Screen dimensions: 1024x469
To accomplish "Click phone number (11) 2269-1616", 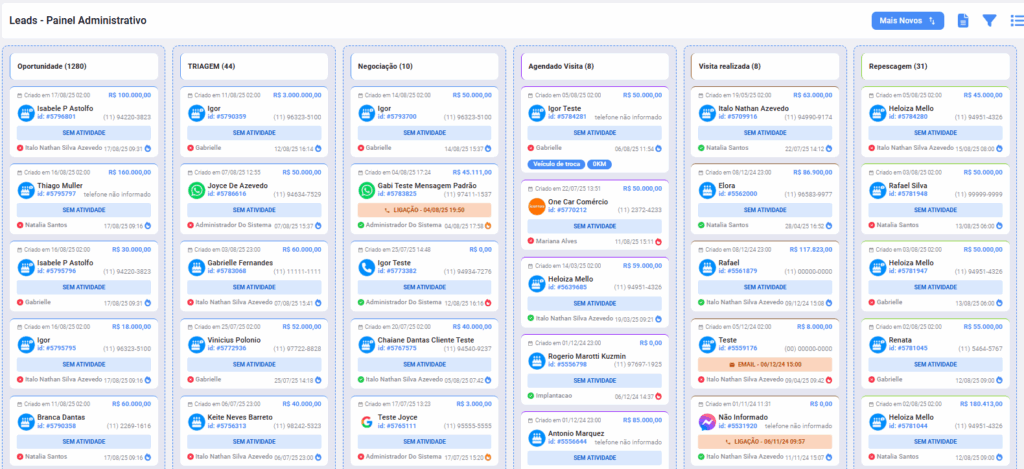I will [129, 426].
